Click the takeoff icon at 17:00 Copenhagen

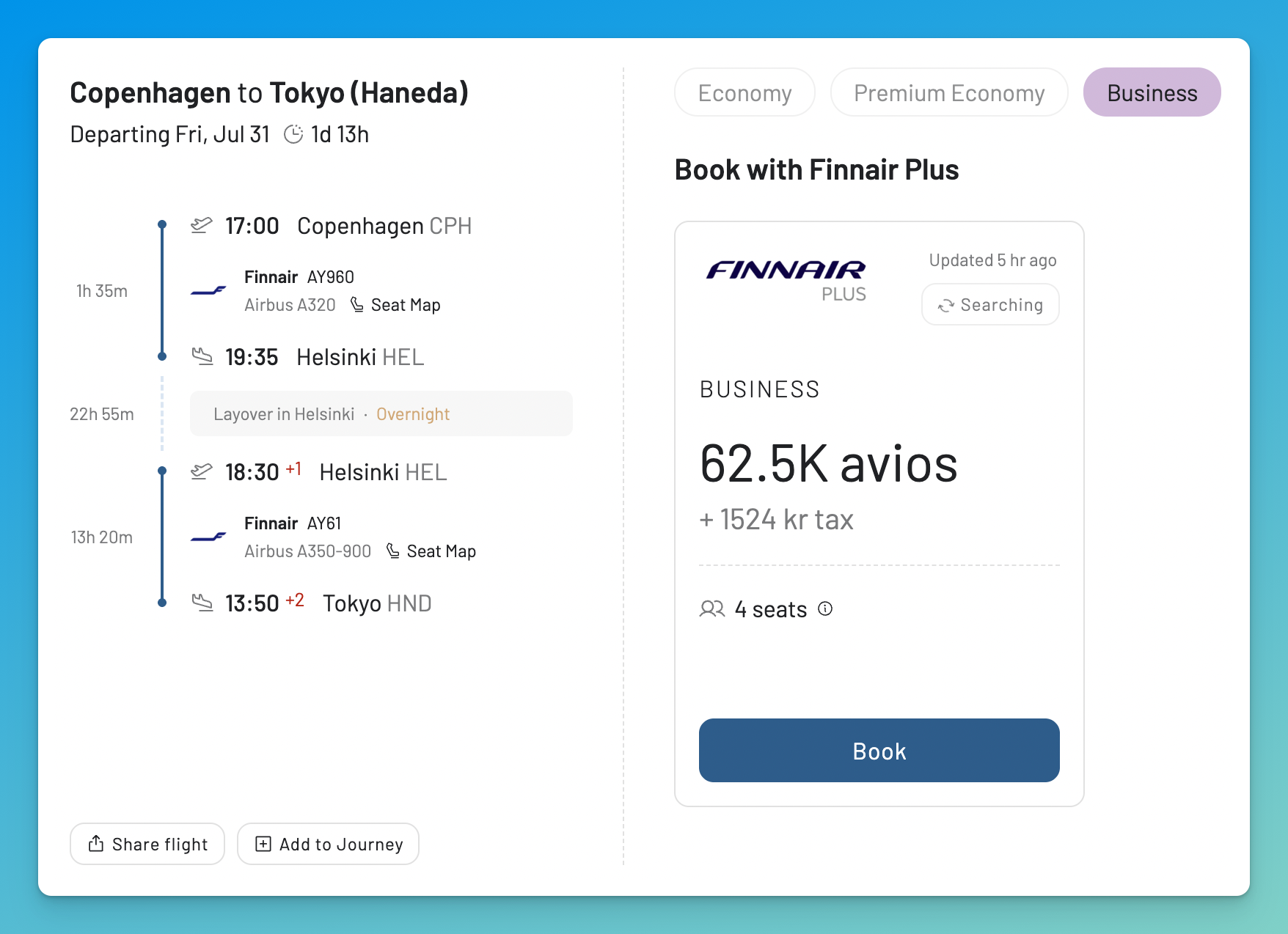click(x=202, y=225)
